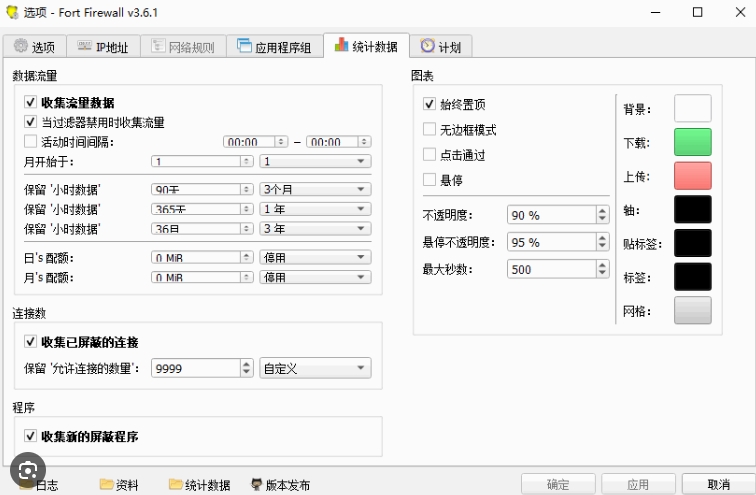Click the folder icon next to 统计数据 at bottom

click(x=176, y=484)
